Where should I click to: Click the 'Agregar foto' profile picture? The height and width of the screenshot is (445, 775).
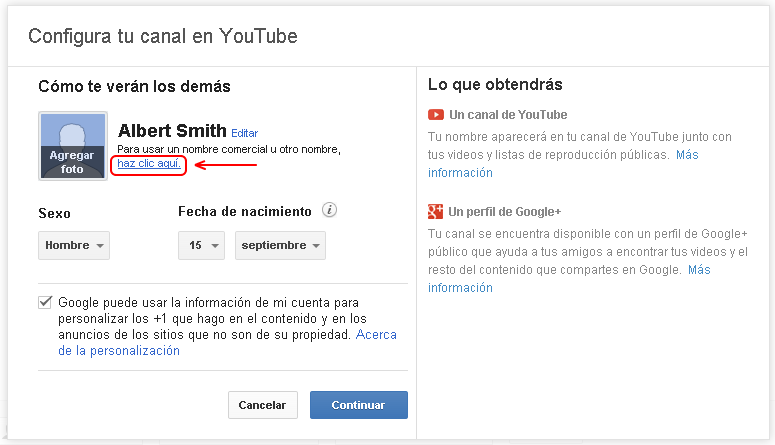[x=73, y=146]
